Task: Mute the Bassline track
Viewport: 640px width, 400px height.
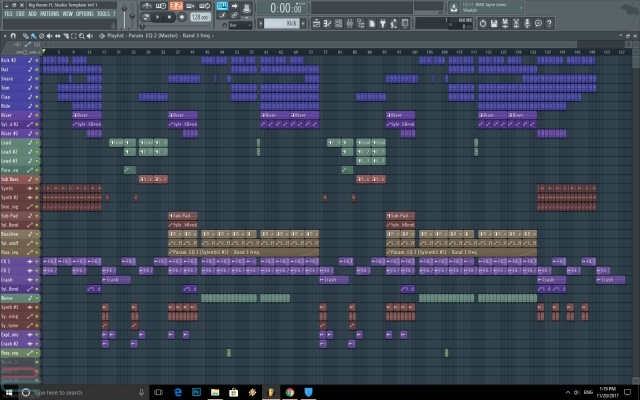Action: click(37, 234)
